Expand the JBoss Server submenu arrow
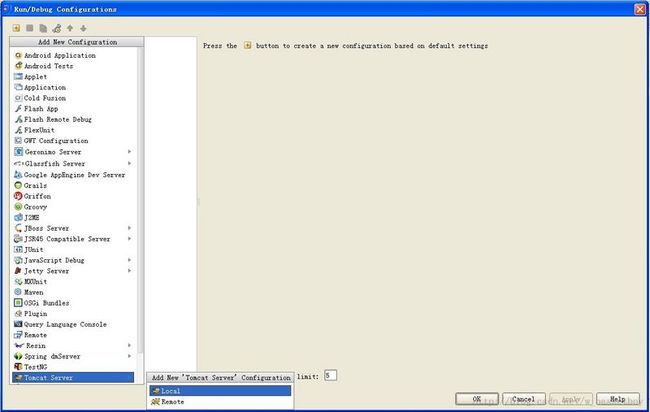650x412 pixels. 129,228
